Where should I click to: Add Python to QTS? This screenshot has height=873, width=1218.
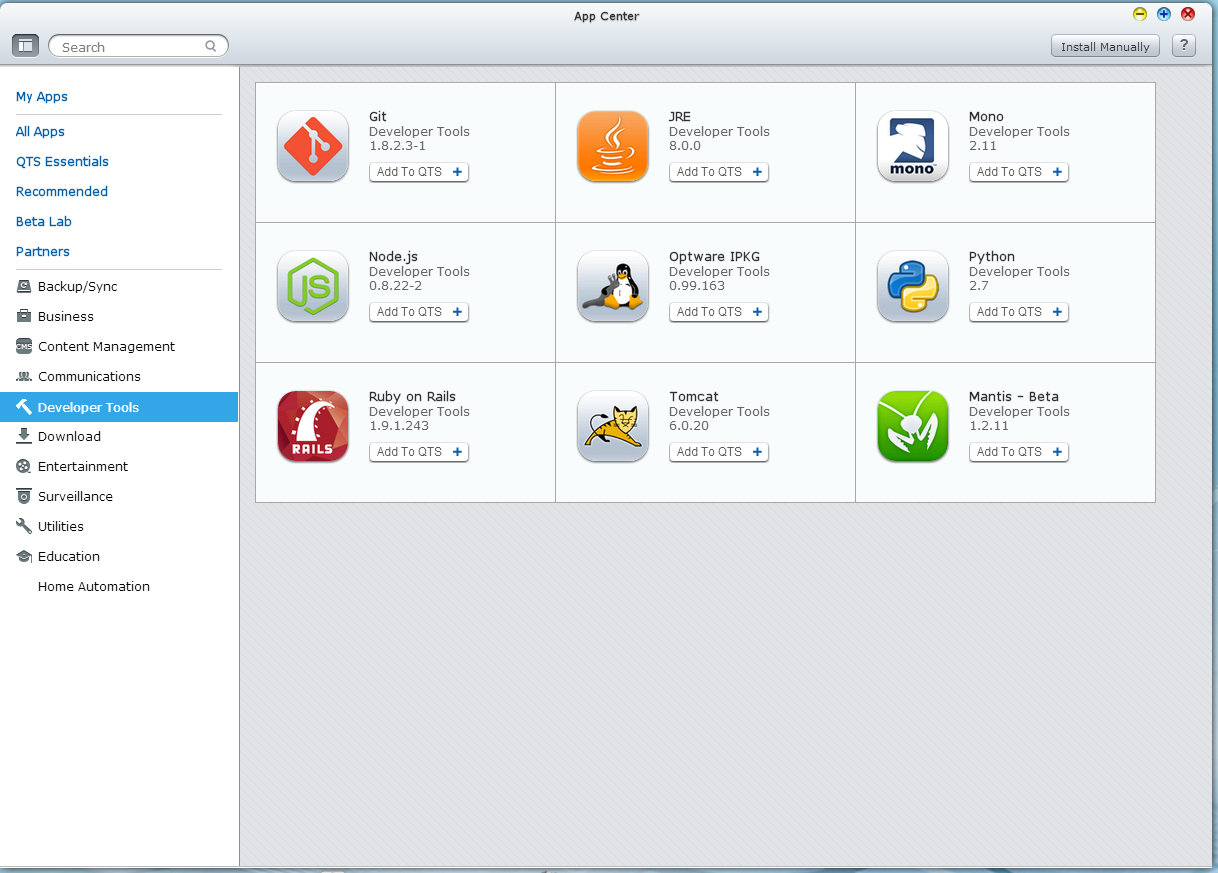1019,312
